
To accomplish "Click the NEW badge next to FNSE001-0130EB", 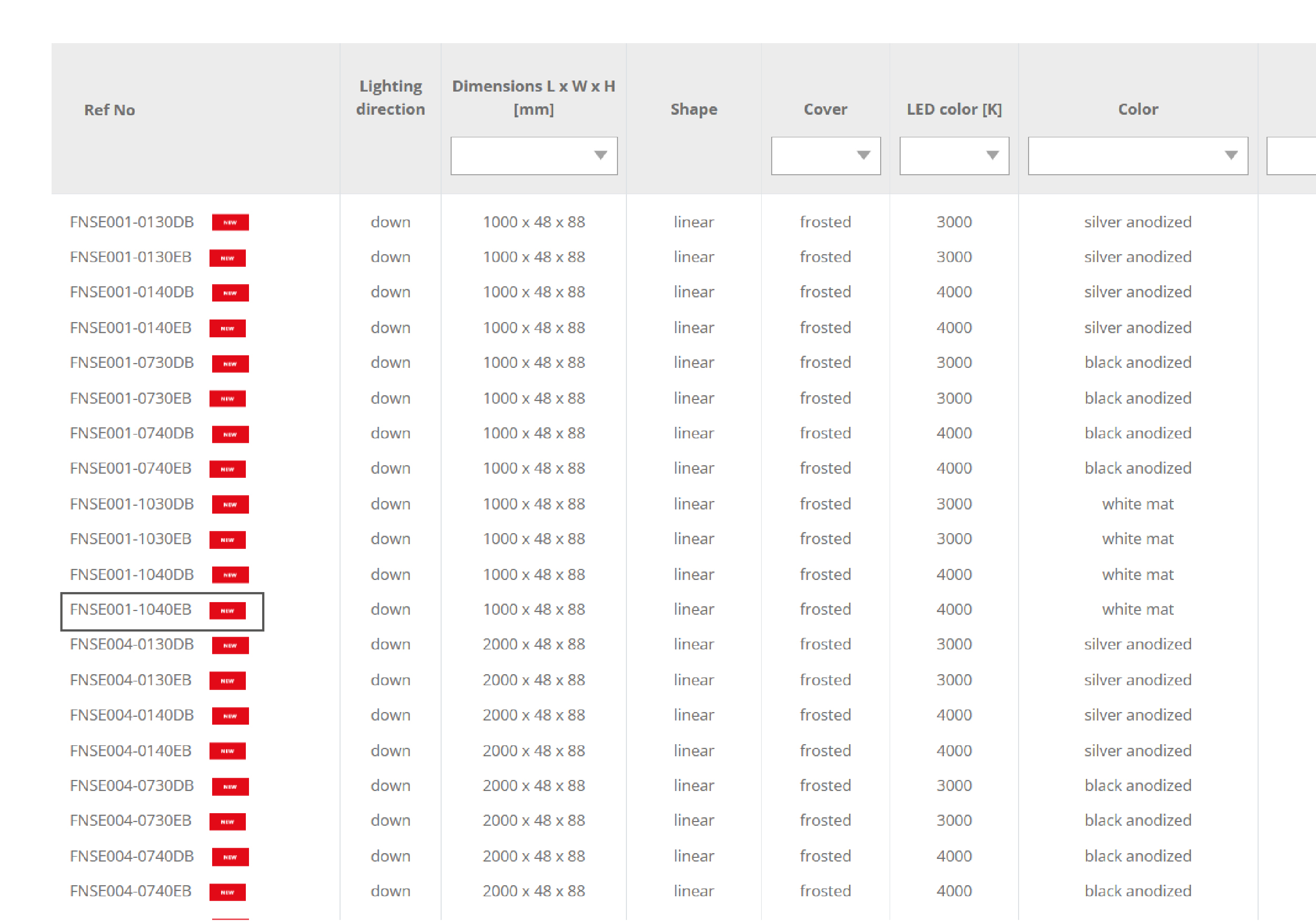I will click(227, 258).
